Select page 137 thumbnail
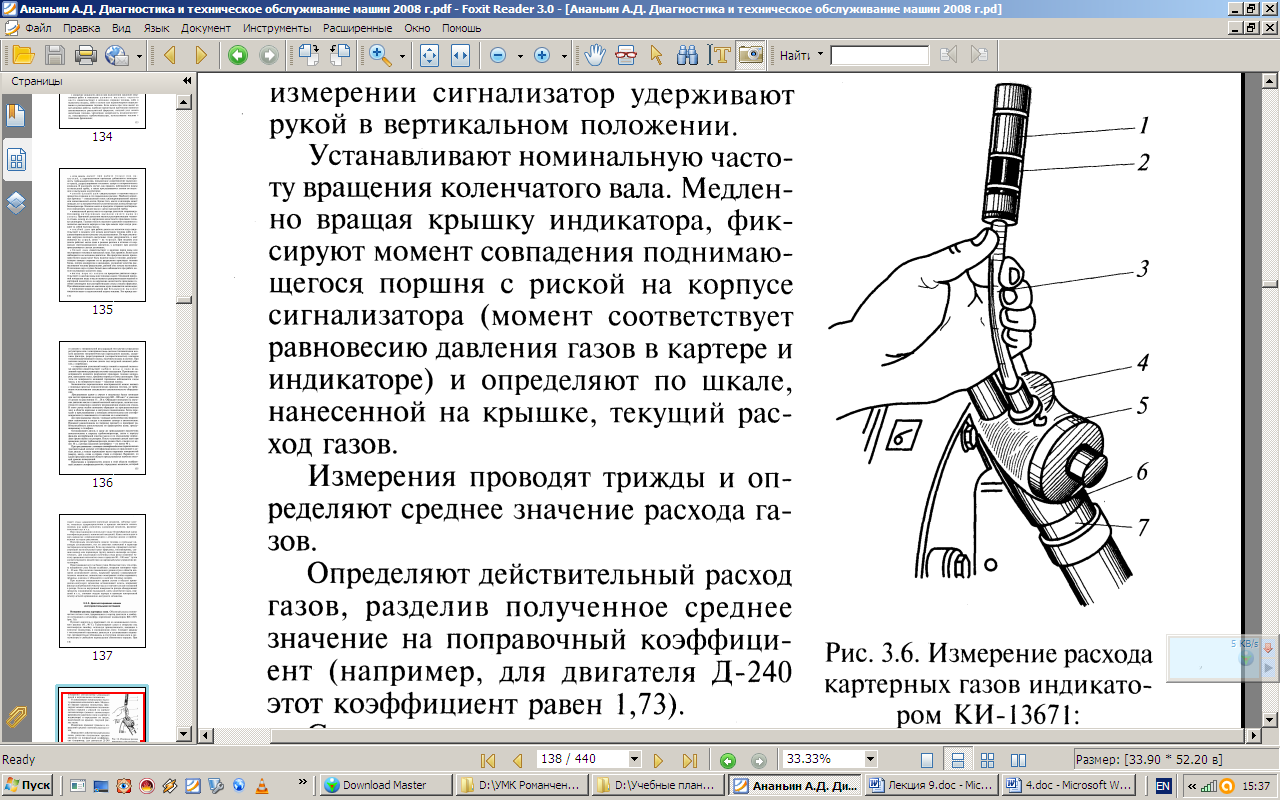1280x800 pixels. (102, 581)
